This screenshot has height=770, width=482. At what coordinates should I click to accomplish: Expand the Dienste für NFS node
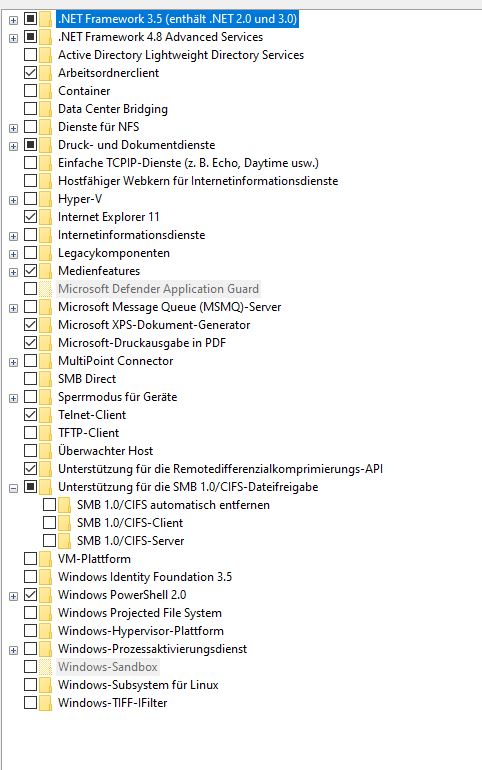pos(13,128)
